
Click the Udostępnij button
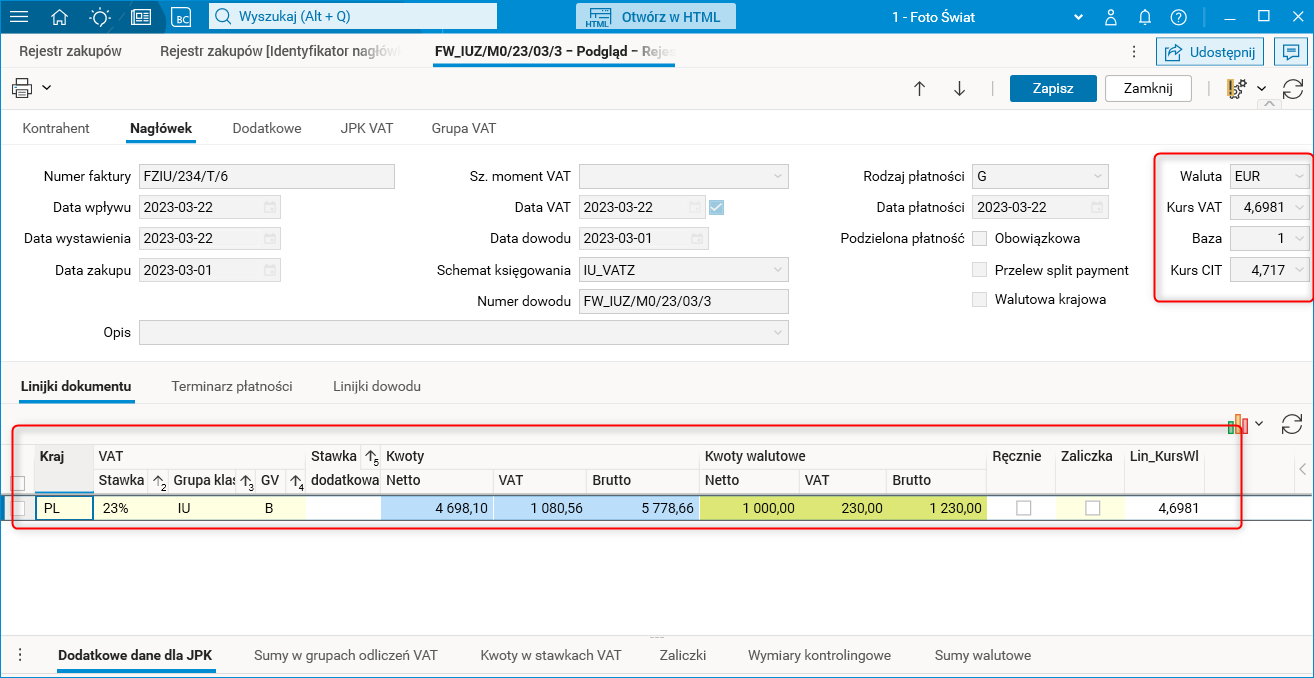click(x=1211, y=51)
